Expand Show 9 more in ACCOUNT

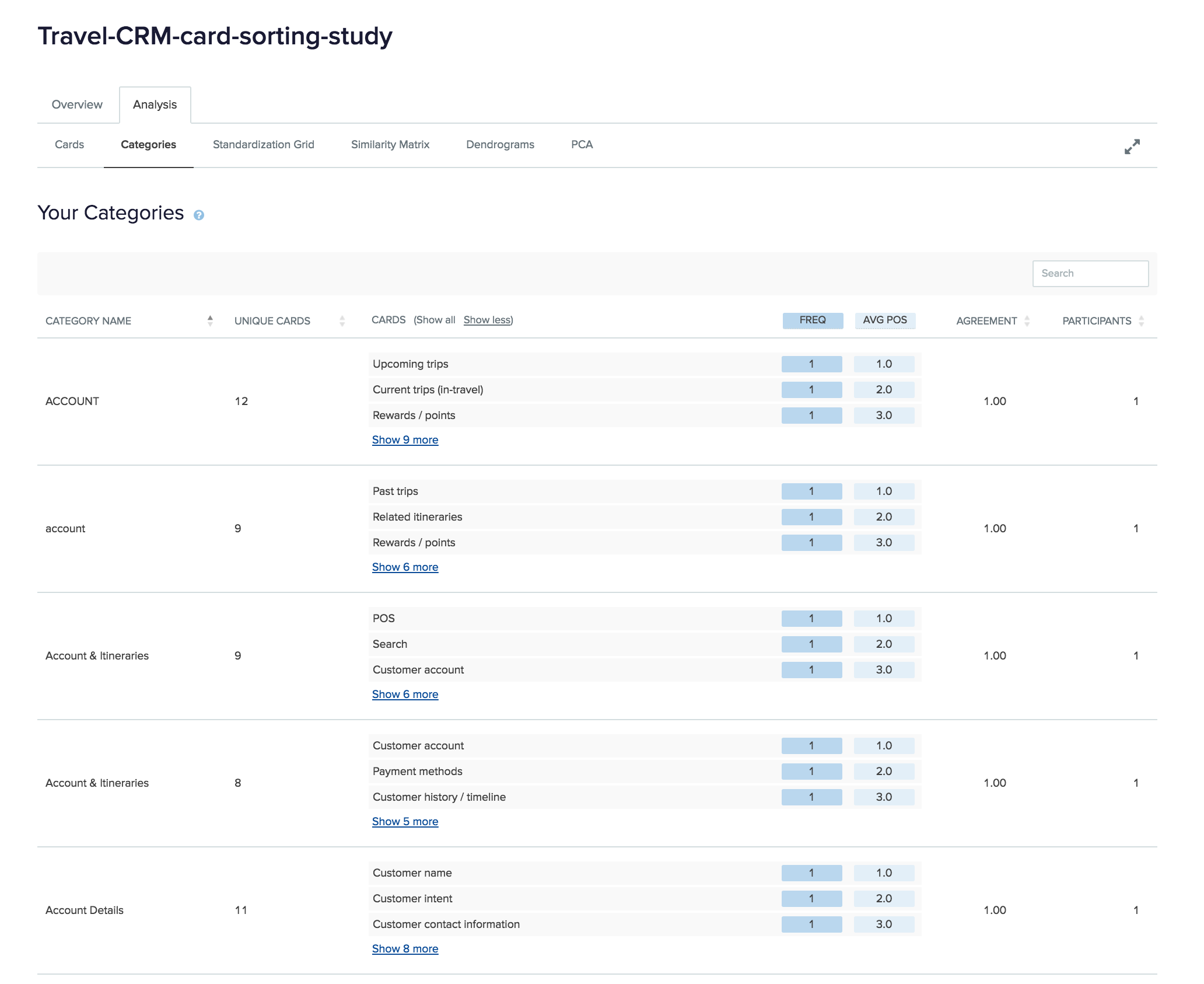coord(405,440)
